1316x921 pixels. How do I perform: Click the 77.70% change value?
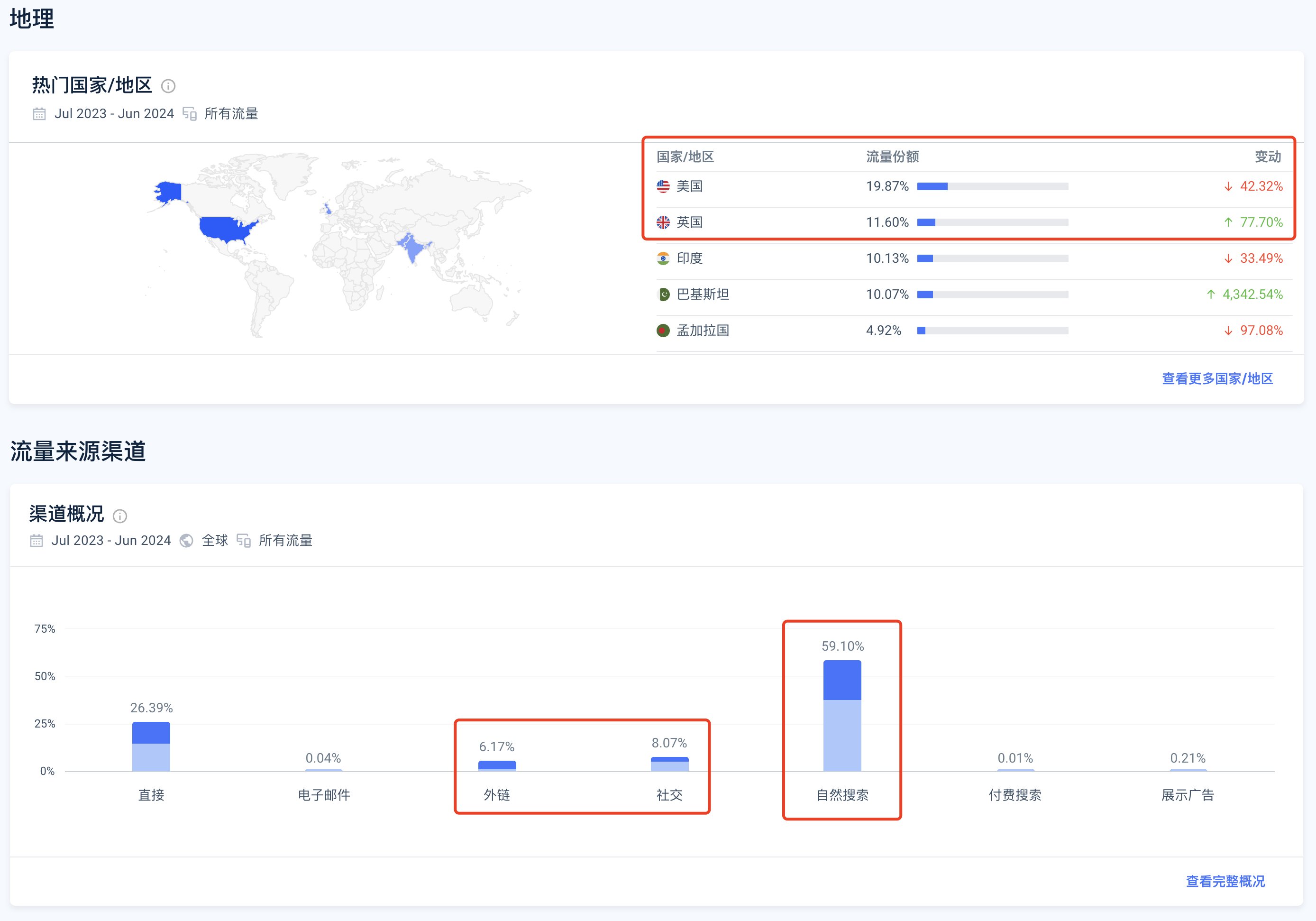pos(1261,222)
